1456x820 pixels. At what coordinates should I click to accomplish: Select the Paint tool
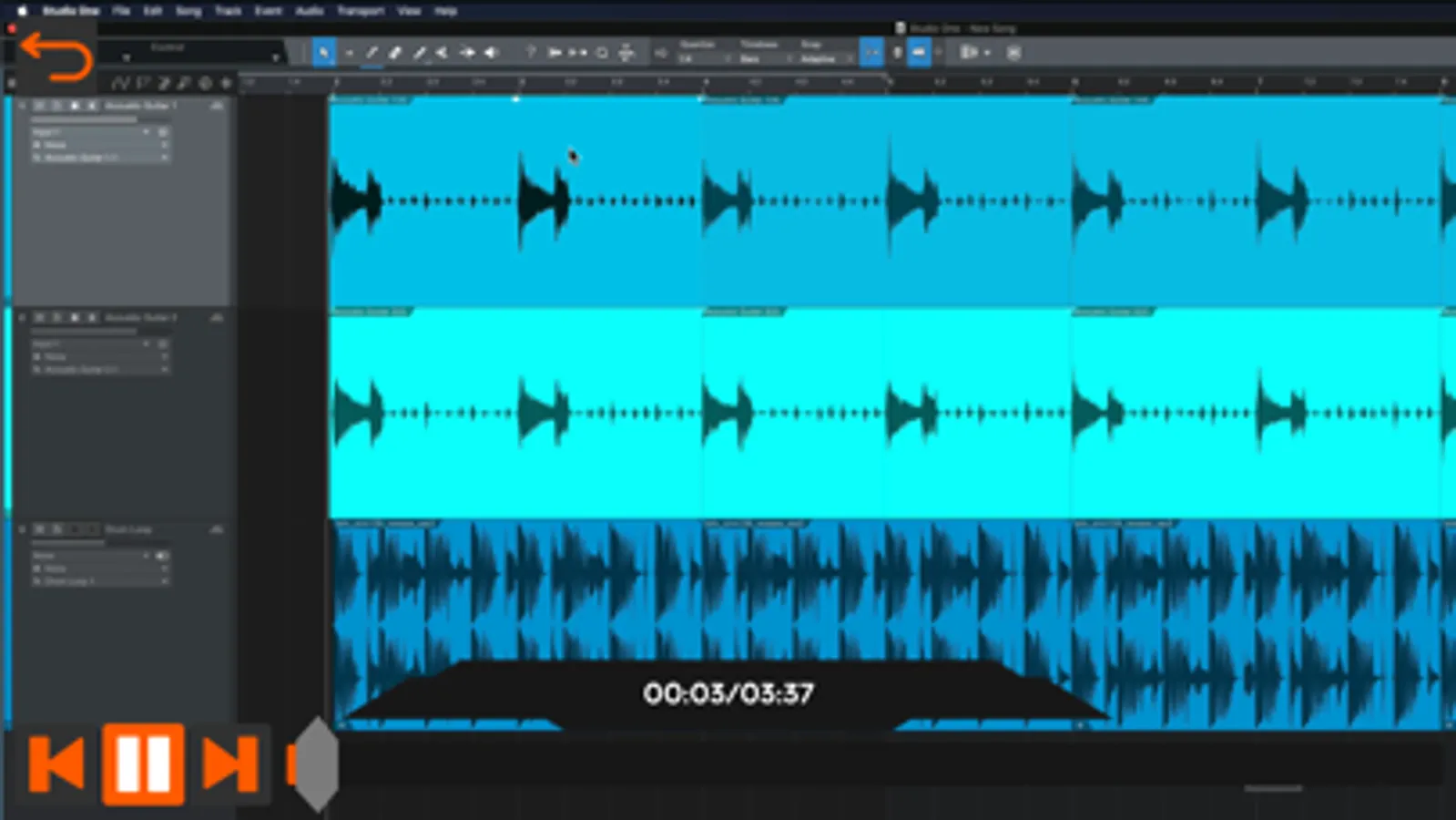[x=418, y=53]
